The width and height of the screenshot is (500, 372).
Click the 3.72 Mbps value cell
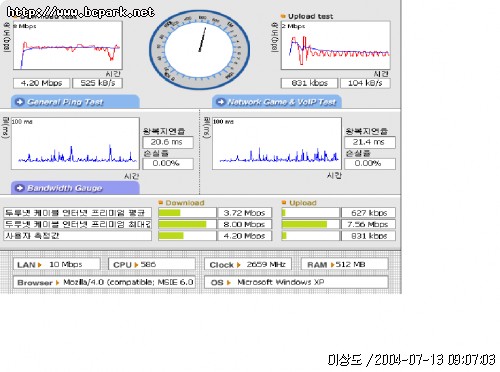[x=244, y=213]
